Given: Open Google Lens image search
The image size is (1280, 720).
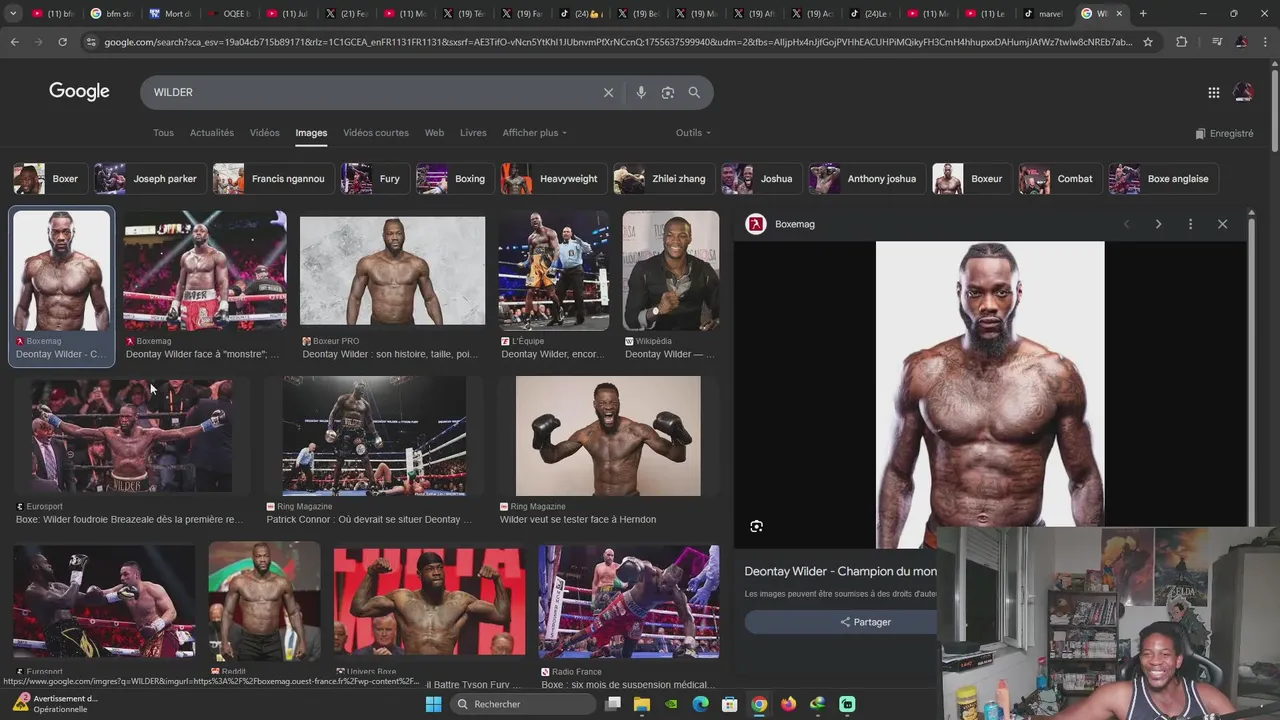Looking at the screenshot, I should [x=667, y=92].
